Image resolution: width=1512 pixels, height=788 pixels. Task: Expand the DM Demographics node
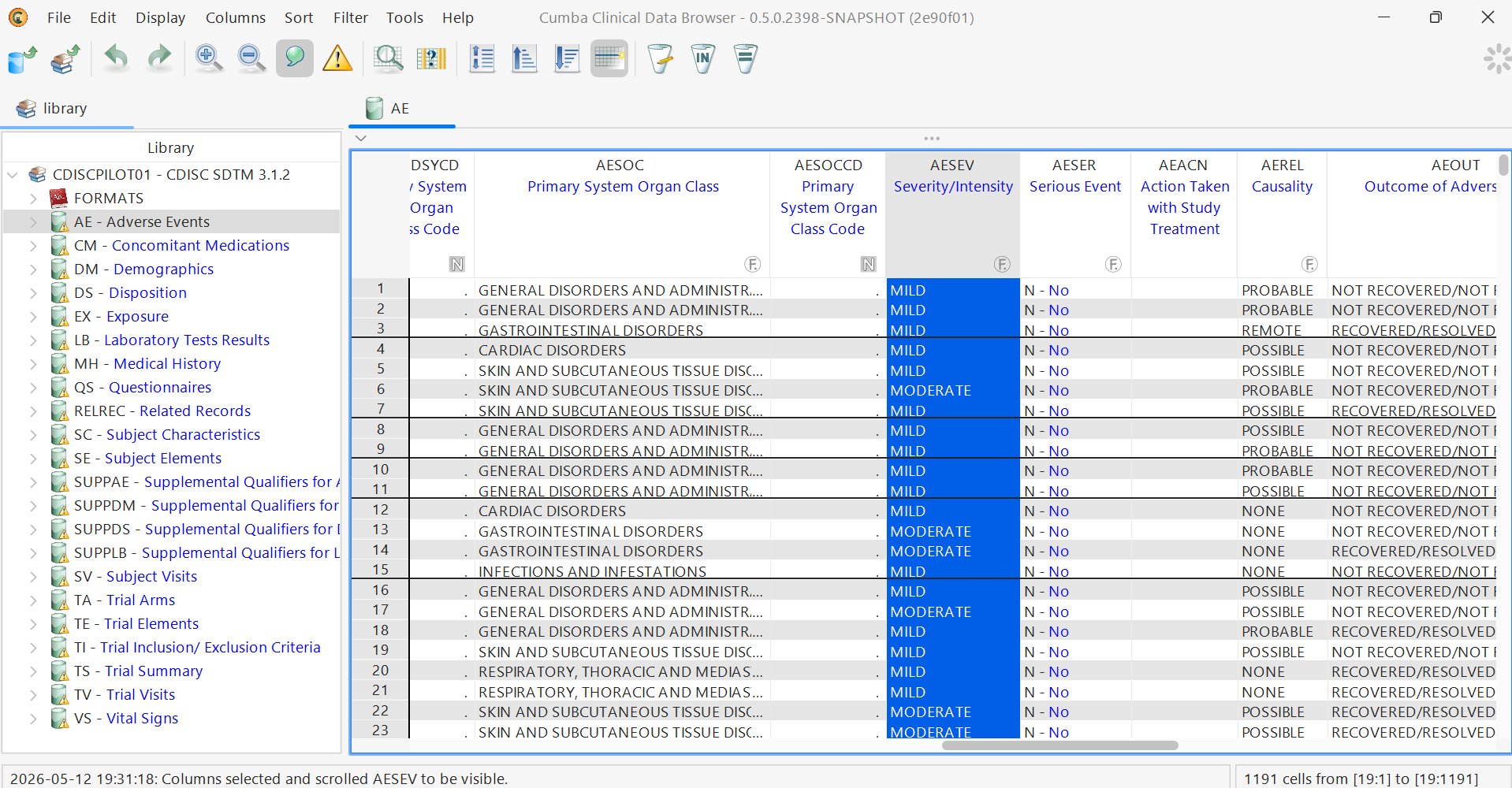[x=33, y=269]
